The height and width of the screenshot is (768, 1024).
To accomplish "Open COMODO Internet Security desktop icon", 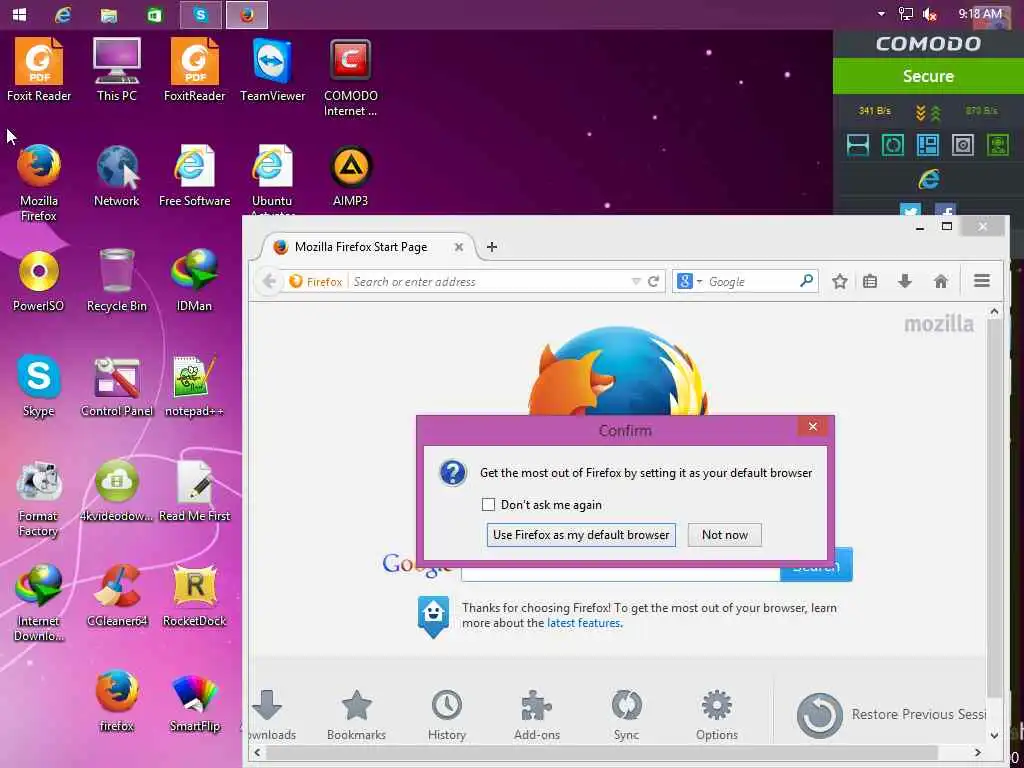I will (x=351, y=77).
